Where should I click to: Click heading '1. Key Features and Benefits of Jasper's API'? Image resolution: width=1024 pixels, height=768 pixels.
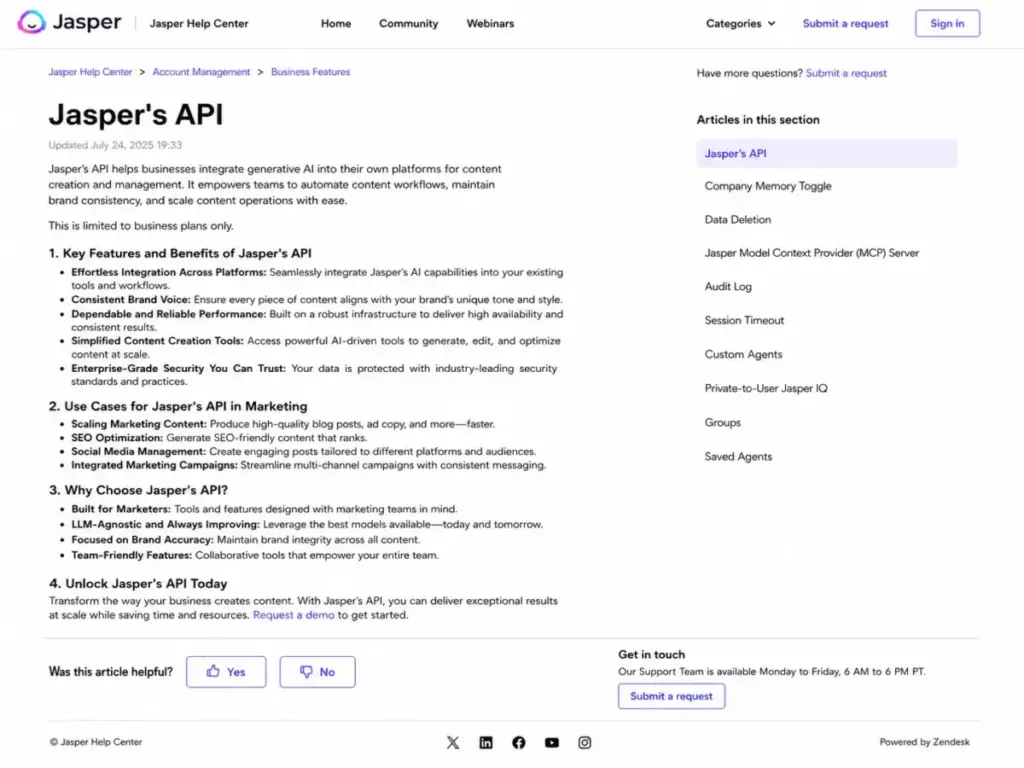[180, 253]
